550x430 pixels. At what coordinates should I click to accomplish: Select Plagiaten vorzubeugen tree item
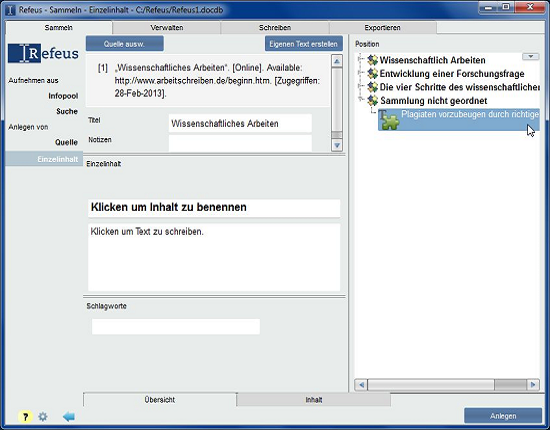click(459, 120)
